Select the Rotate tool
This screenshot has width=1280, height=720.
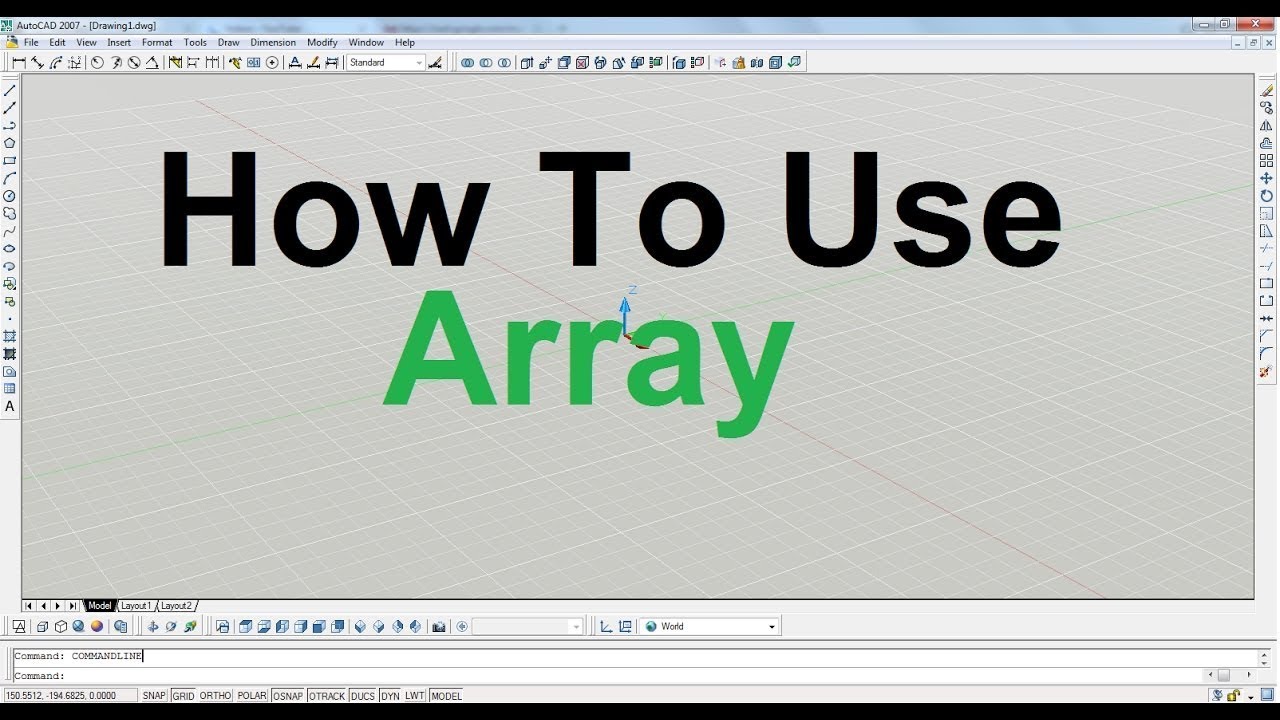(x=1266, y=196)
